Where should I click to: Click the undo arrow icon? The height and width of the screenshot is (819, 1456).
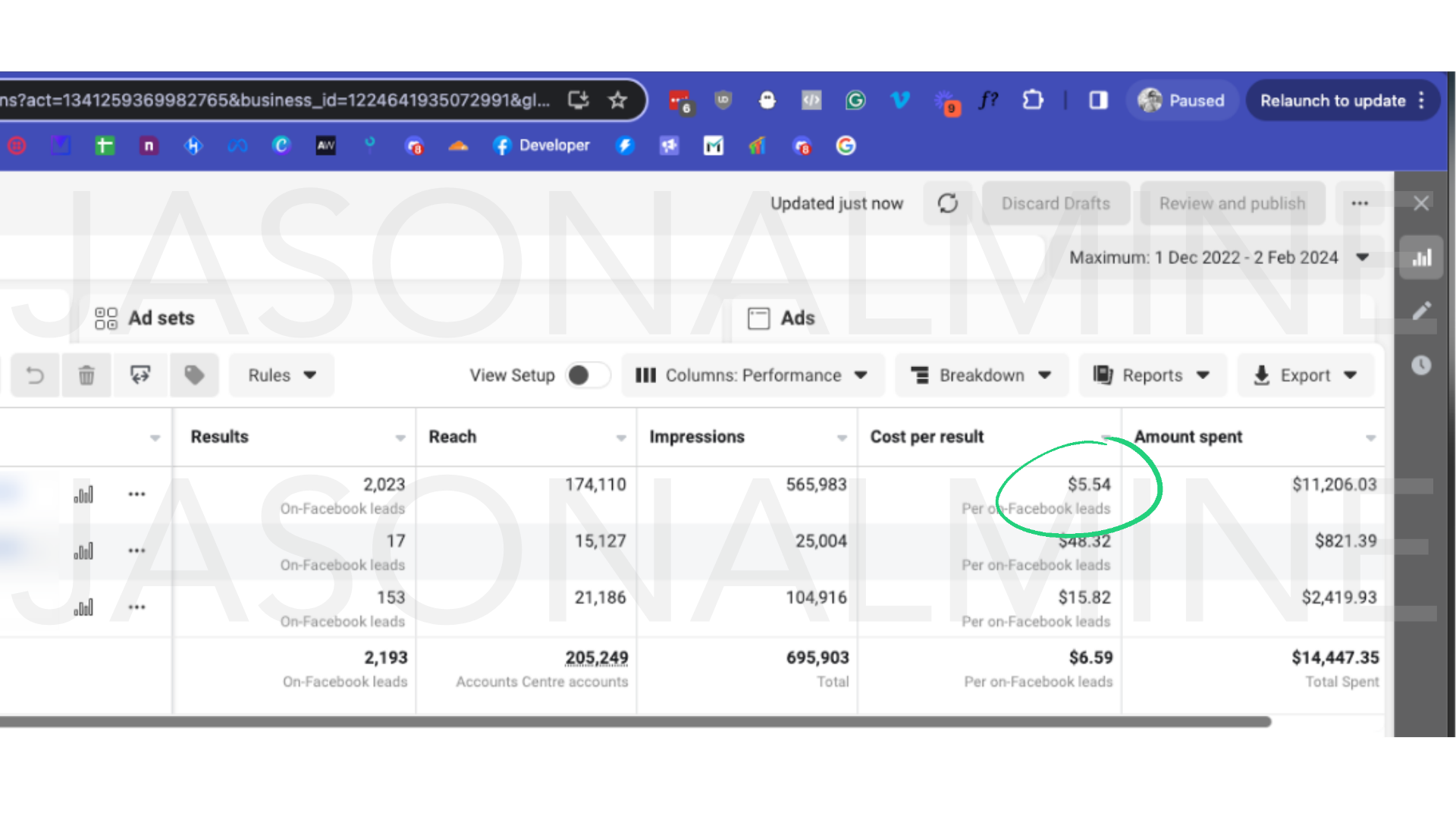pos(35,375)
